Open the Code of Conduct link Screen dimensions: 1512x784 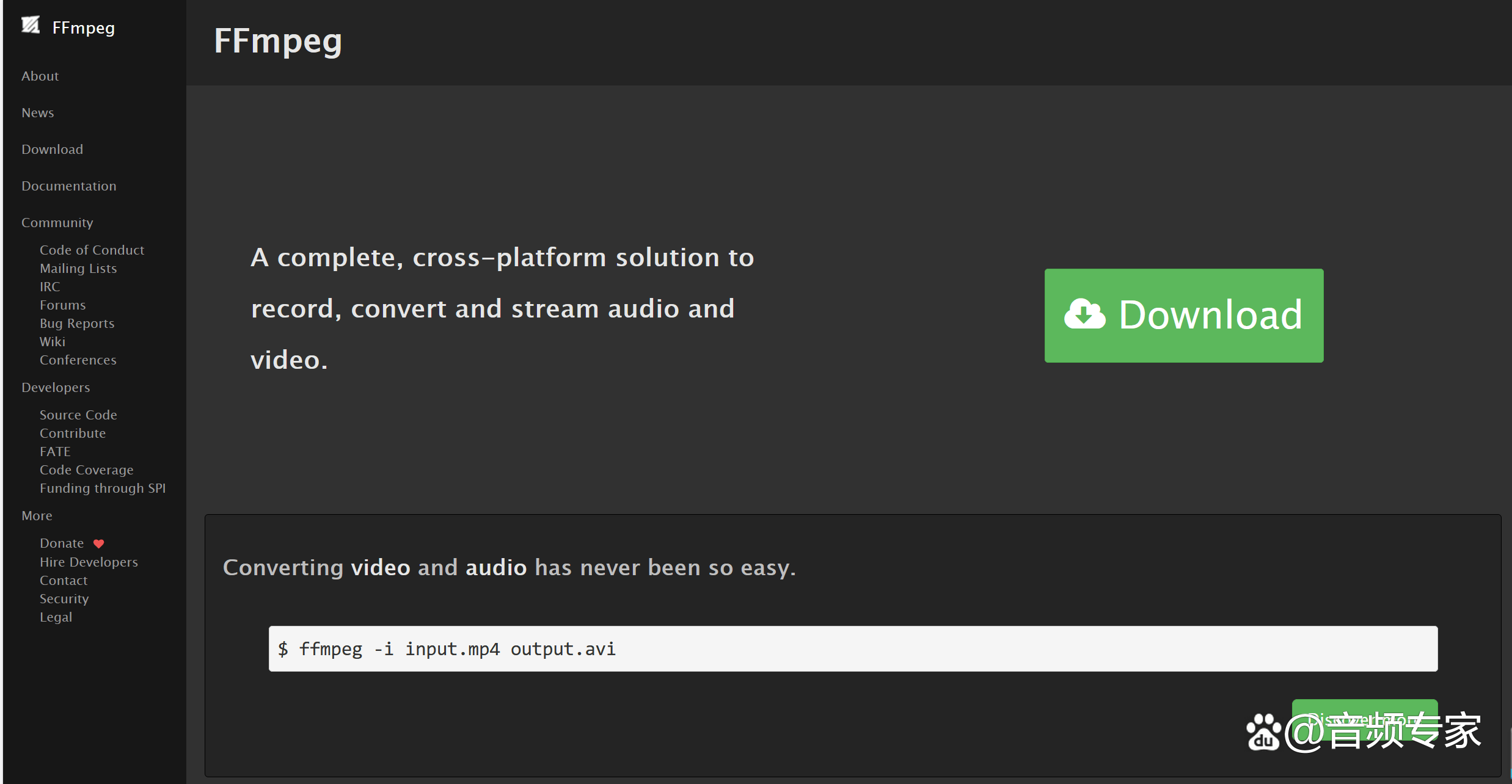(92, 250)
